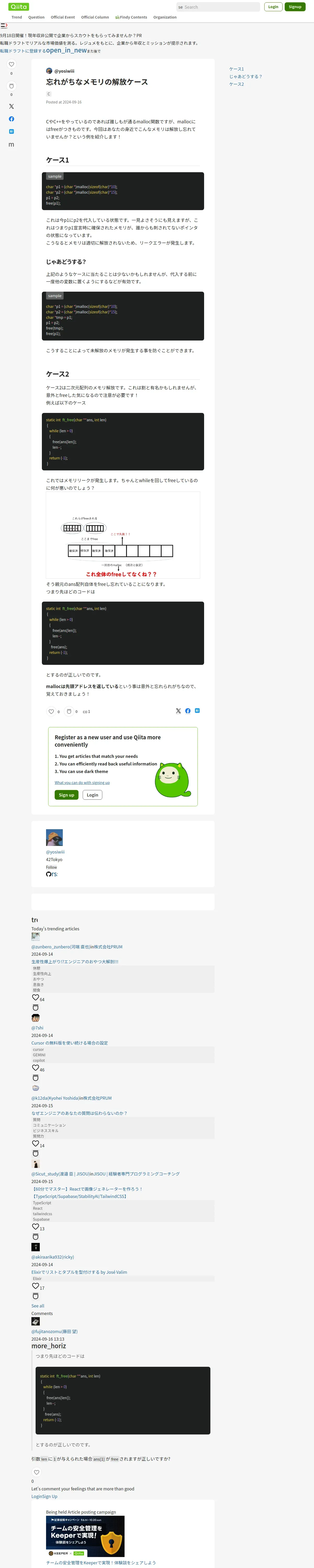The height and width of the screenshot is (1568, 314).
Task: Click the Login link under comments
Action: point(37,1496)
